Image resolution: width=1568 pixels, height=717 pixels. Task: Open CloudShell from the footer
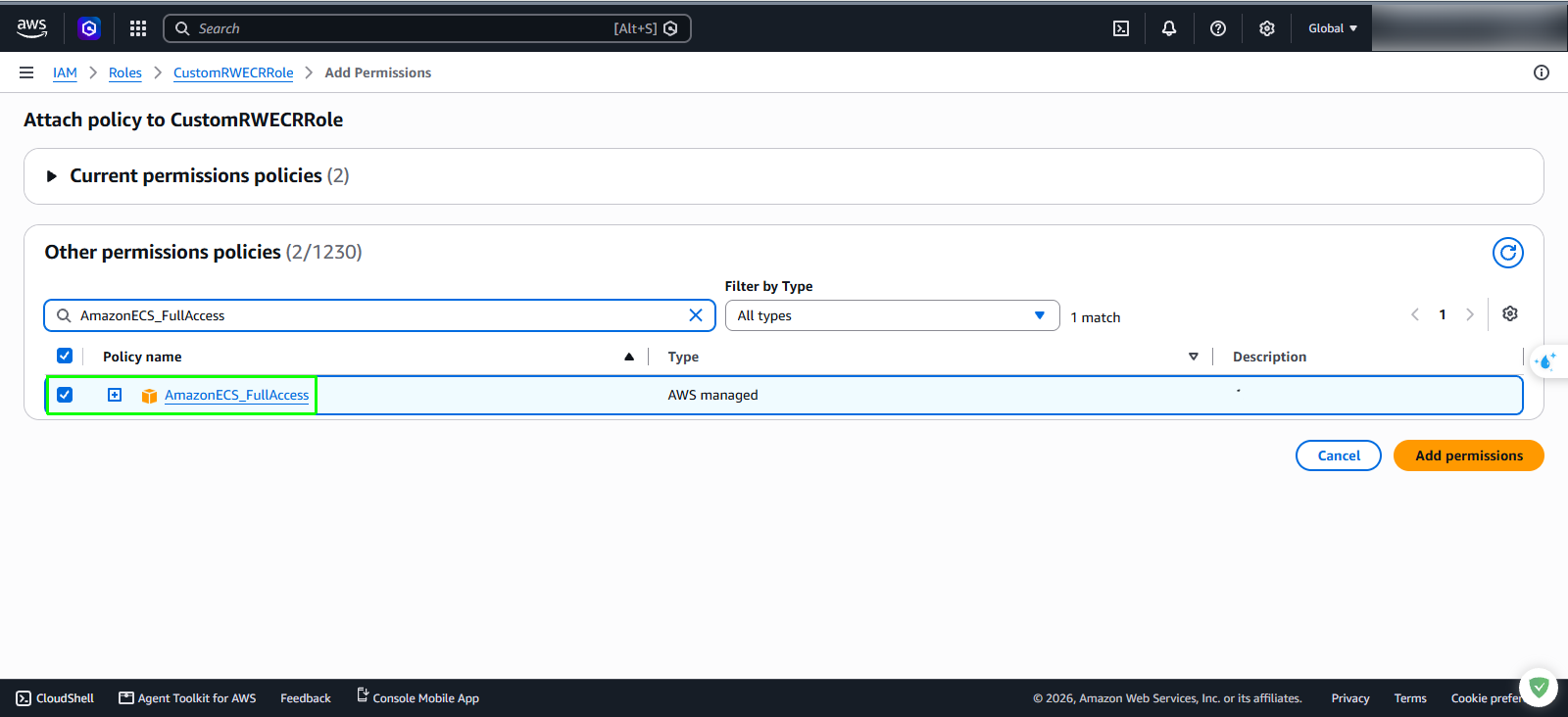(55, 698)
